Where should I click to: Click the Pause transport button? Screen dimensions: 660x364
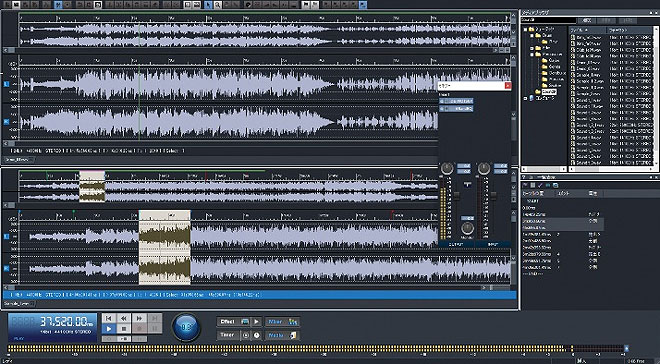[x=154, y=329]
